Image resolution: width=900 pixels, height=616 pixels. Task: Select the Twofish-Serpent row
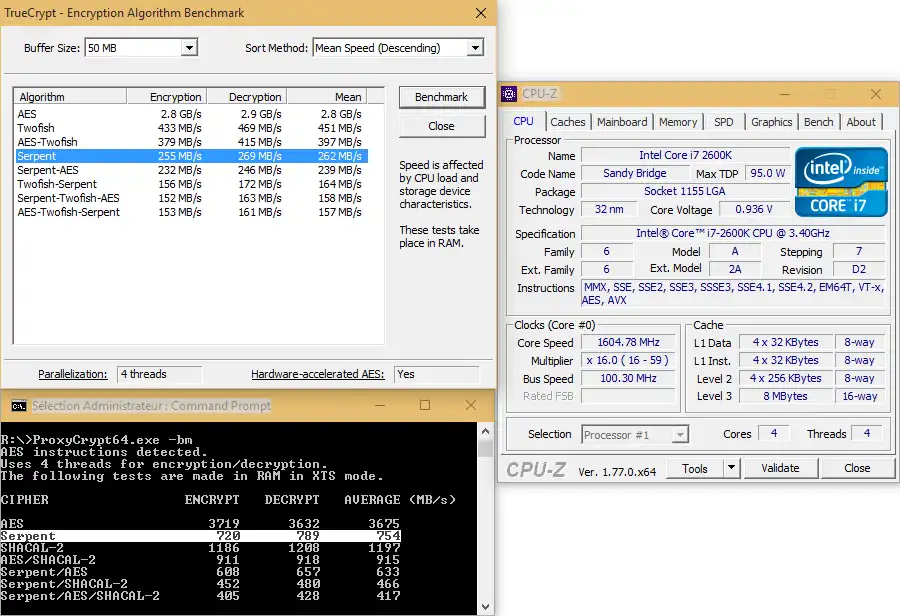pyautogui.click(x=191, y=184)
